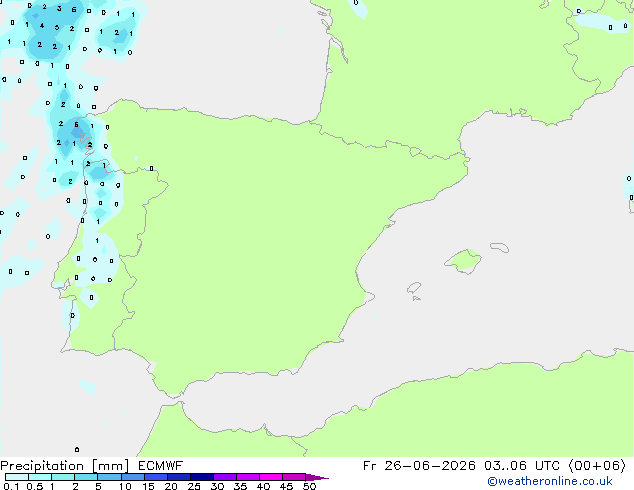Click the 'ECMWF' model name label

pyautogui.click(x=161, y=466)
